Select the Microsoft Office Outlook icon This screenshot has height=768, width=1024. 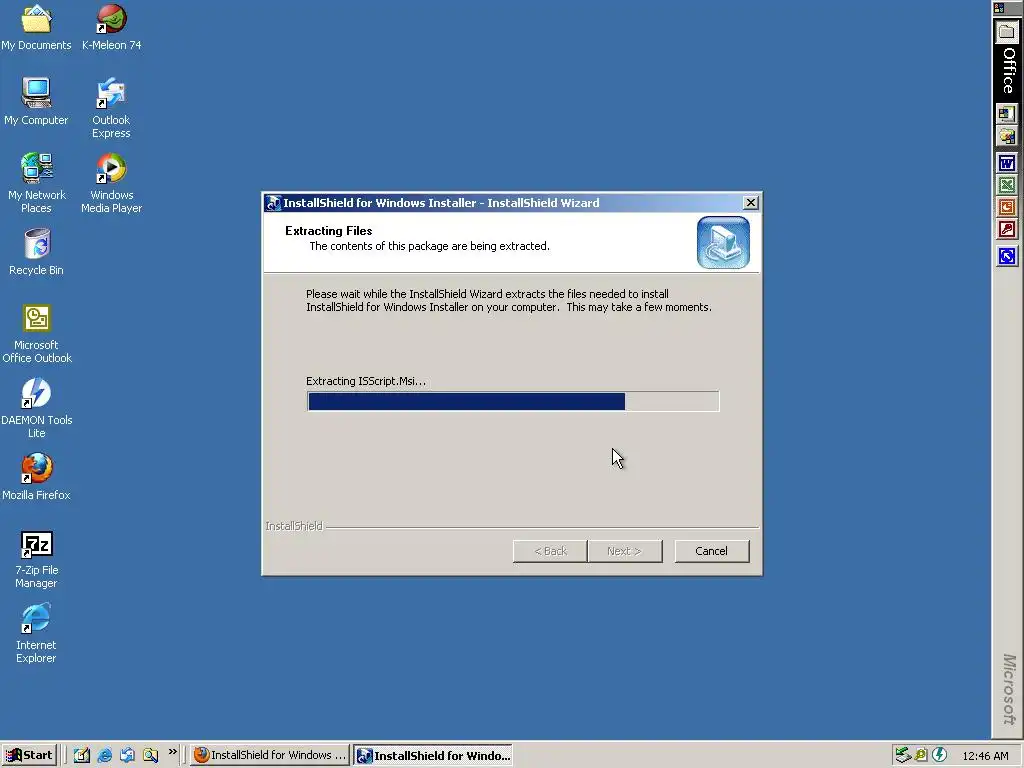(37, 334)
